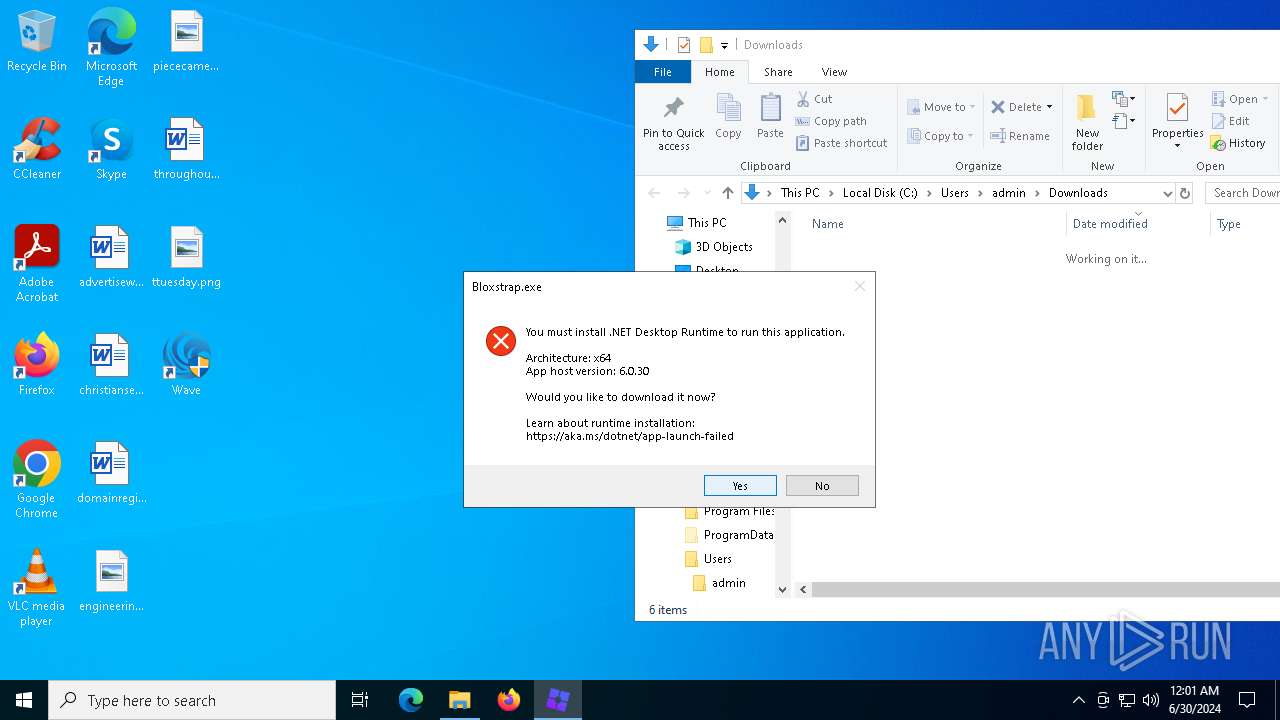The height and width of the screenshot is (720, 1280).
Task: Open VLC media player shortcut
Action: tap(37, 589)
